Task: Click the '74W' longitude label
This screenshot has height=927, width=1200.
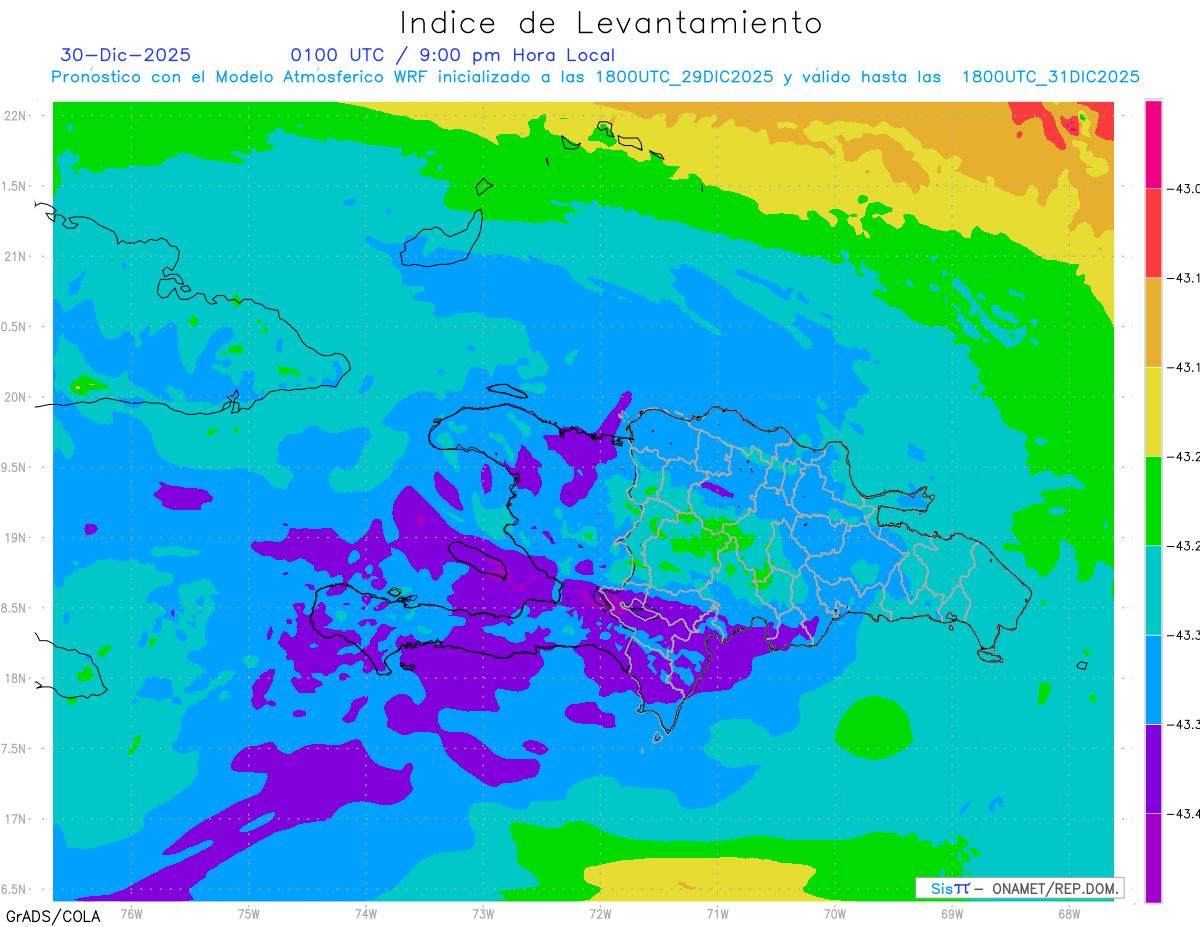Action: pyautogui.click(x=366, y=913)
